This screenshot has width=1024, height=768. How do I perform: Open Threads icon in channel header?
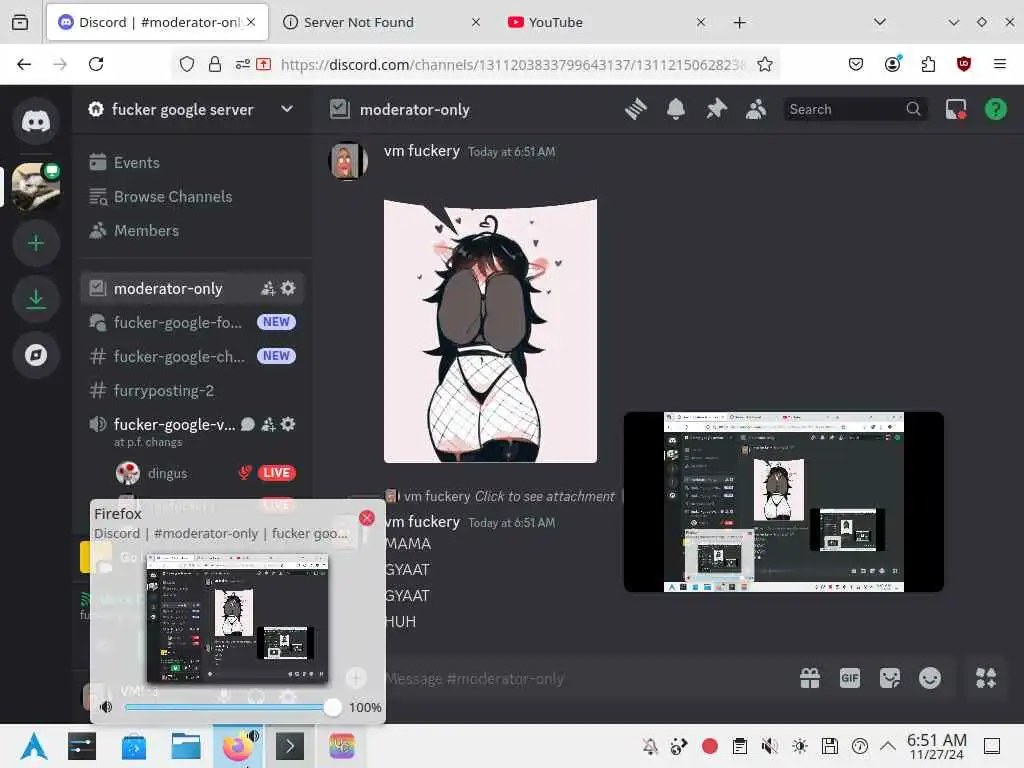tap(635, 109)
